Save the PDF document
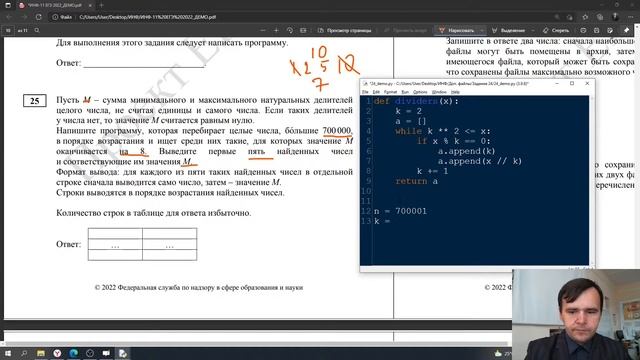The width and height of the screenshot is (640, 360). click(x=596, y=30)
